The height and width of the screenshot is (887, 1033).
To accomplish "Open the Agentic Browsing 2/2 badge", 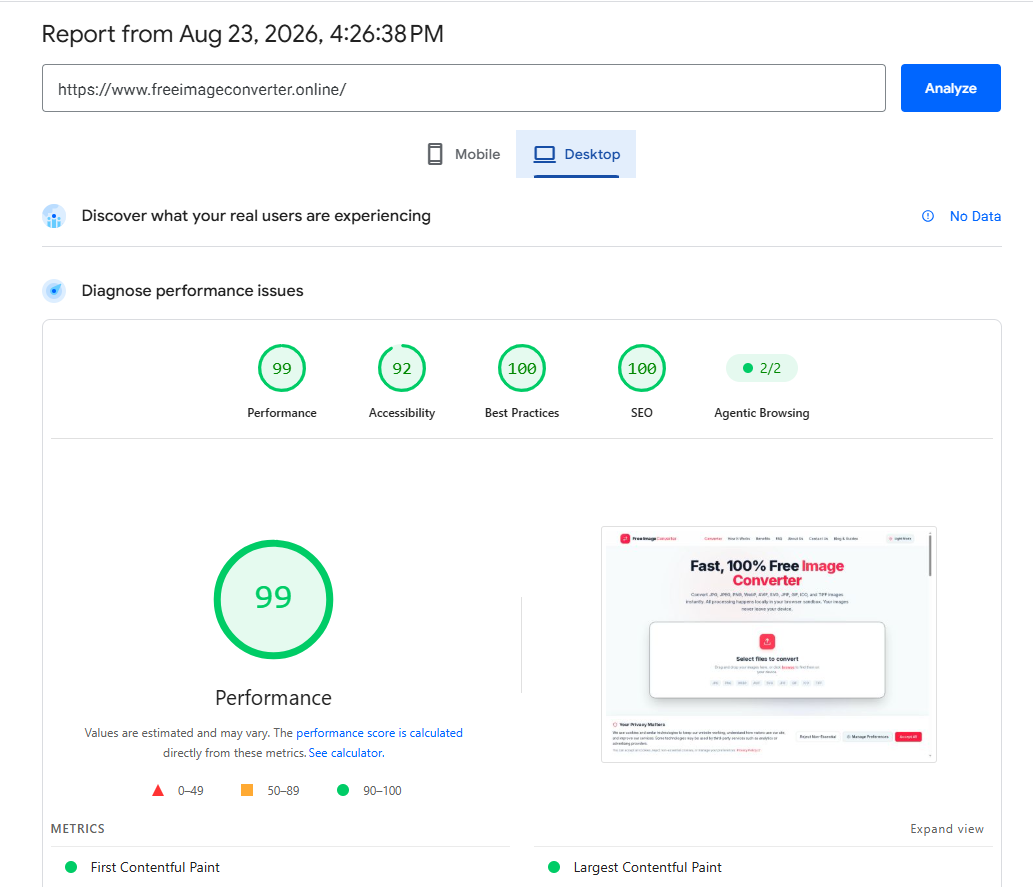I will point(762,368).
